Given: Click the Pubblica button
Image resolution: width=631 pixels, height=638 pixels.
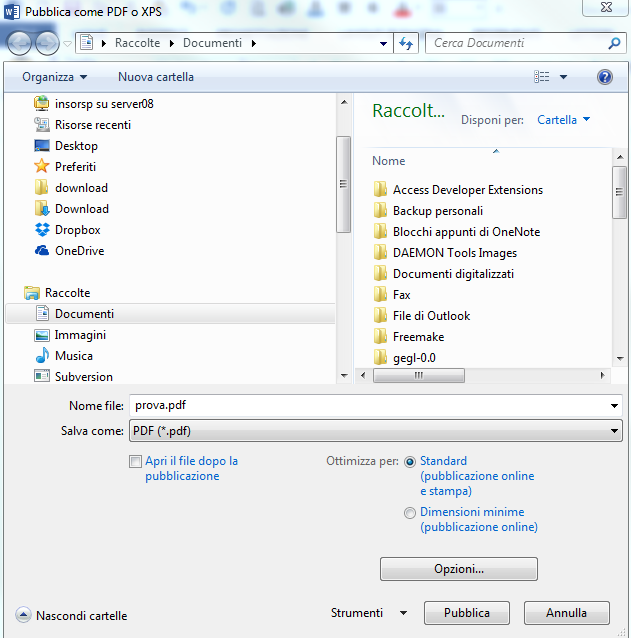Looking at the screenshot, I should click(467, 613).
